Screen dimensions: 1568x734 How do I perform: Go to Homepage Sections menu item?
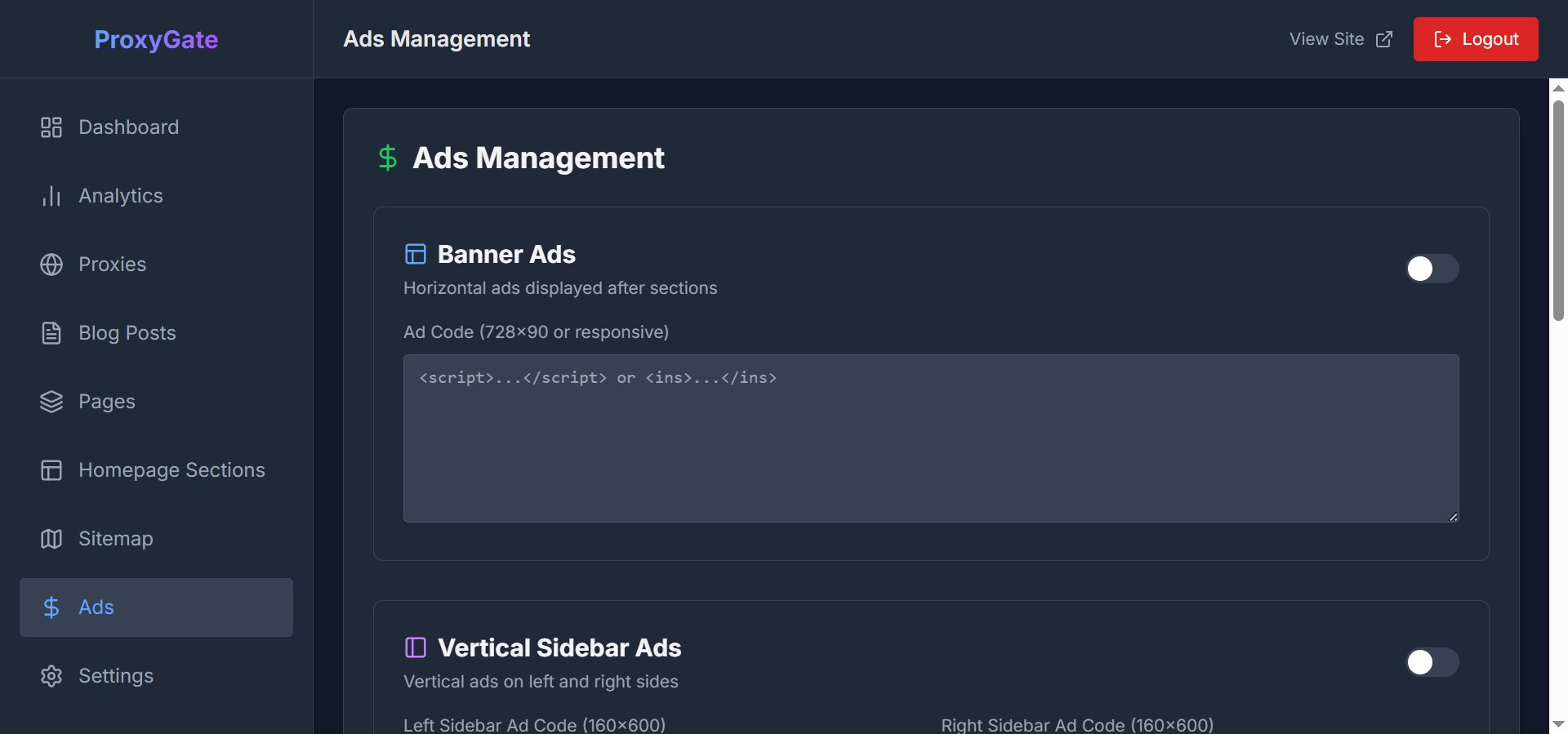pyautogui.click(x=171, y=470)
